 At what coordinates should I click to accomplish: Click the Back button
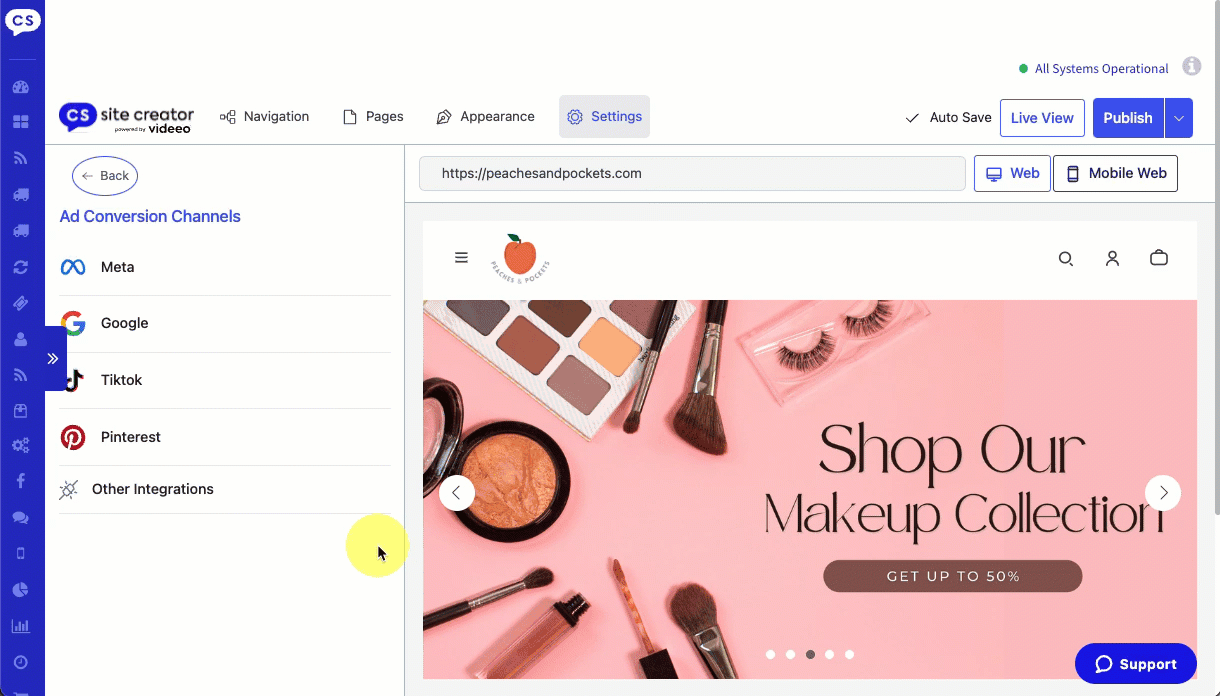tap(105, 176)
